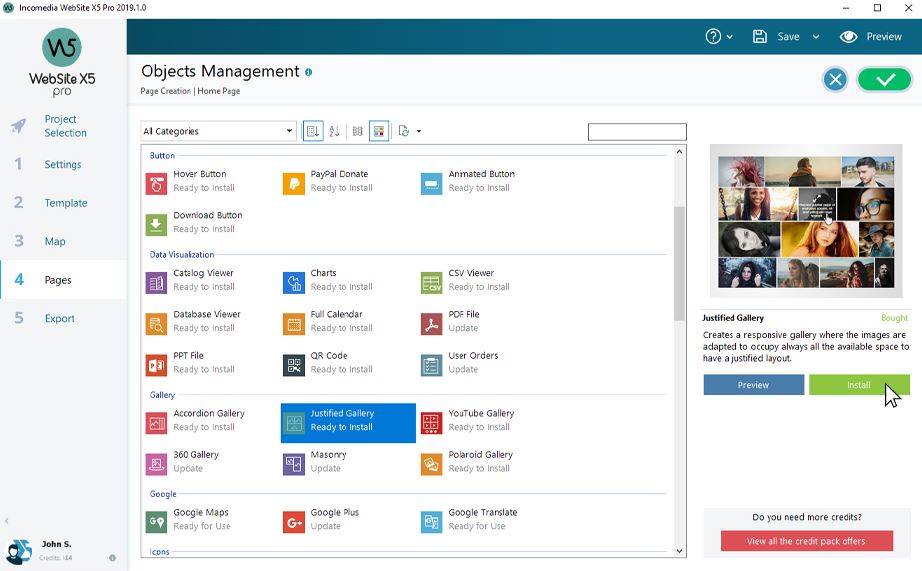Cancel with the blue X button

835,79
